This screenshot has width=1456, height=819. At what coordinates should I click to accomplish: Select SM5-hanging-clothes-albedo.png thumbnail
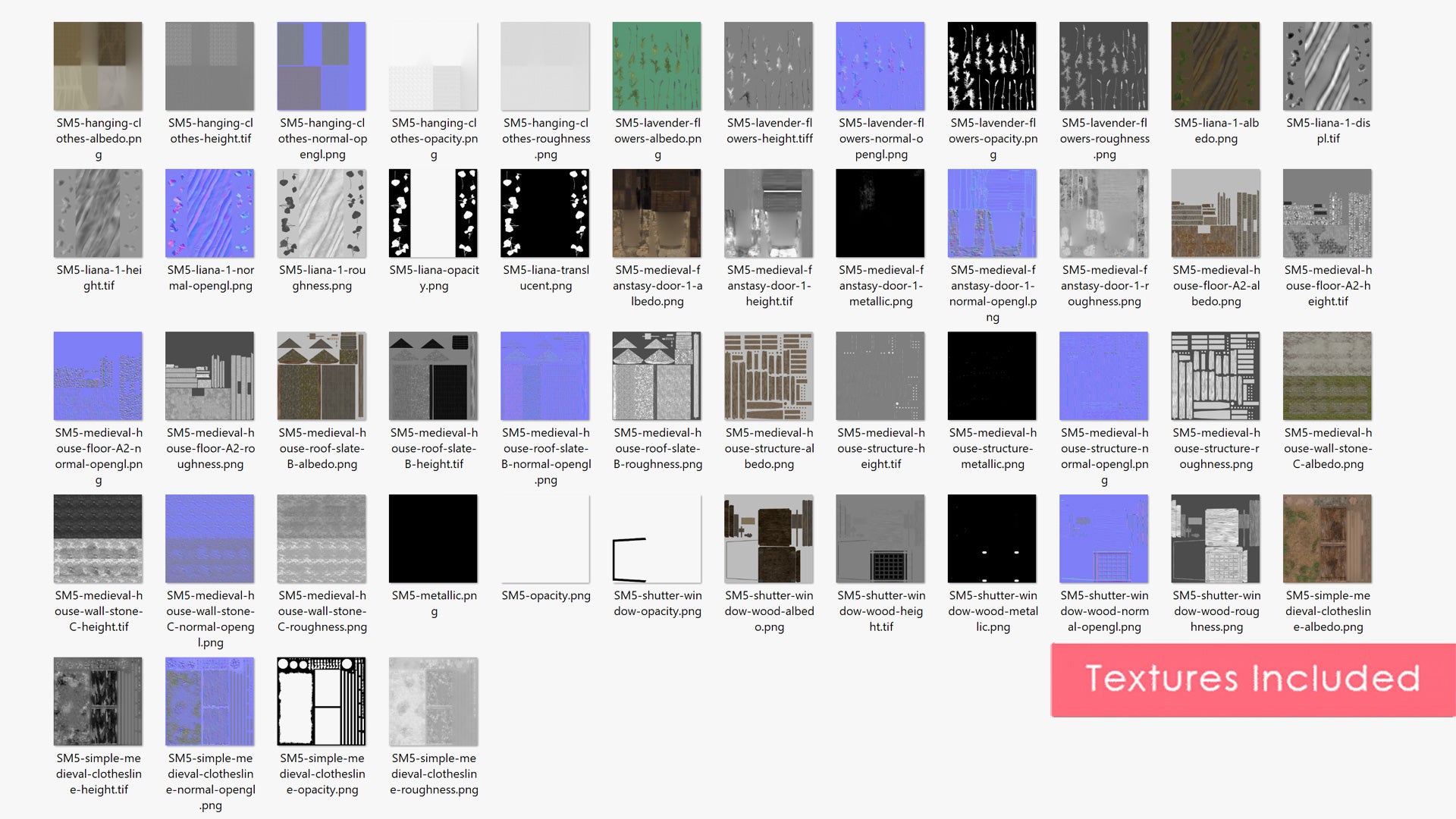click(x=98, y=66)
